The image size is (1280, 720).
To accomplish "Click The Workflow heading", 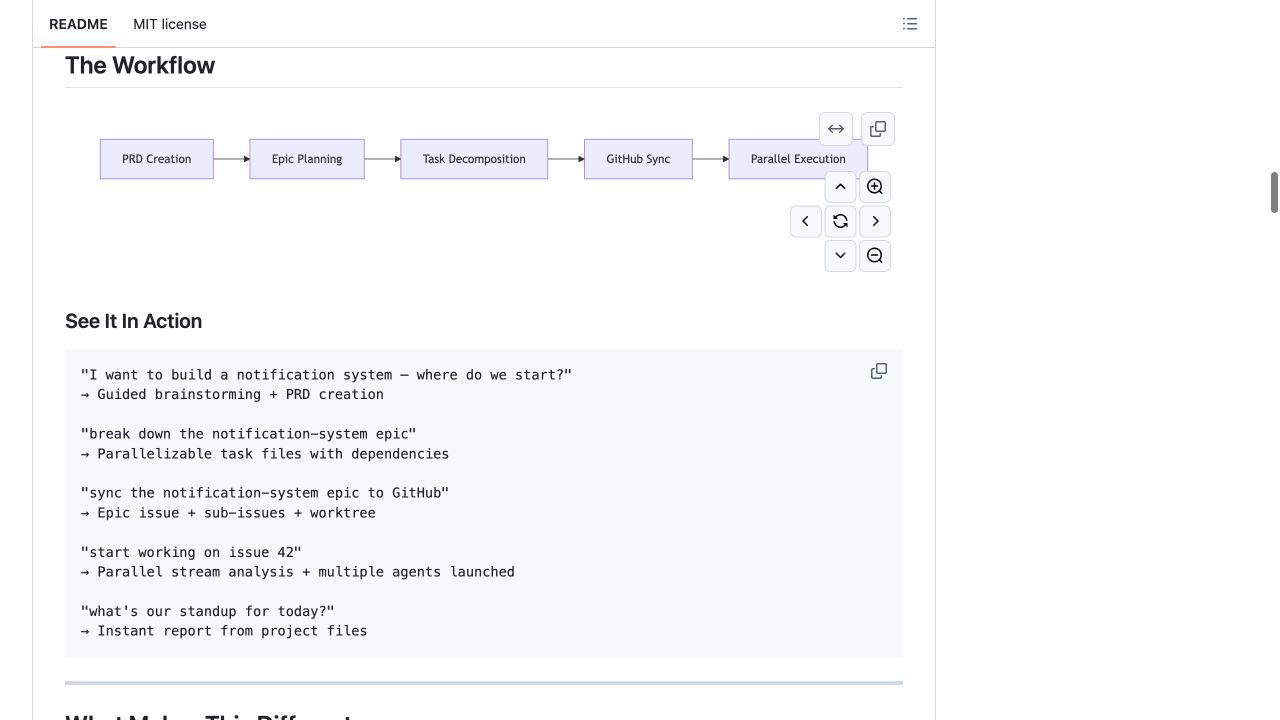I will (140, 66).
